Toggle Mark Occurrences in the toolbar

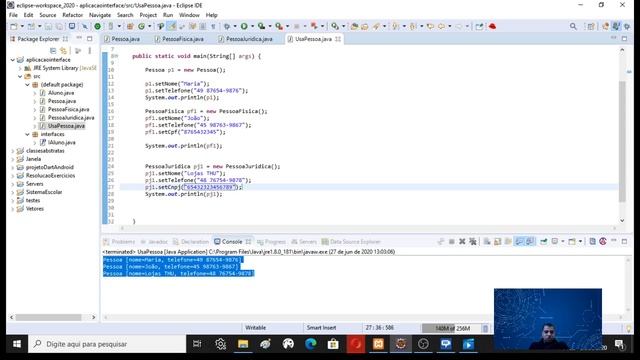tap(172, 27)
